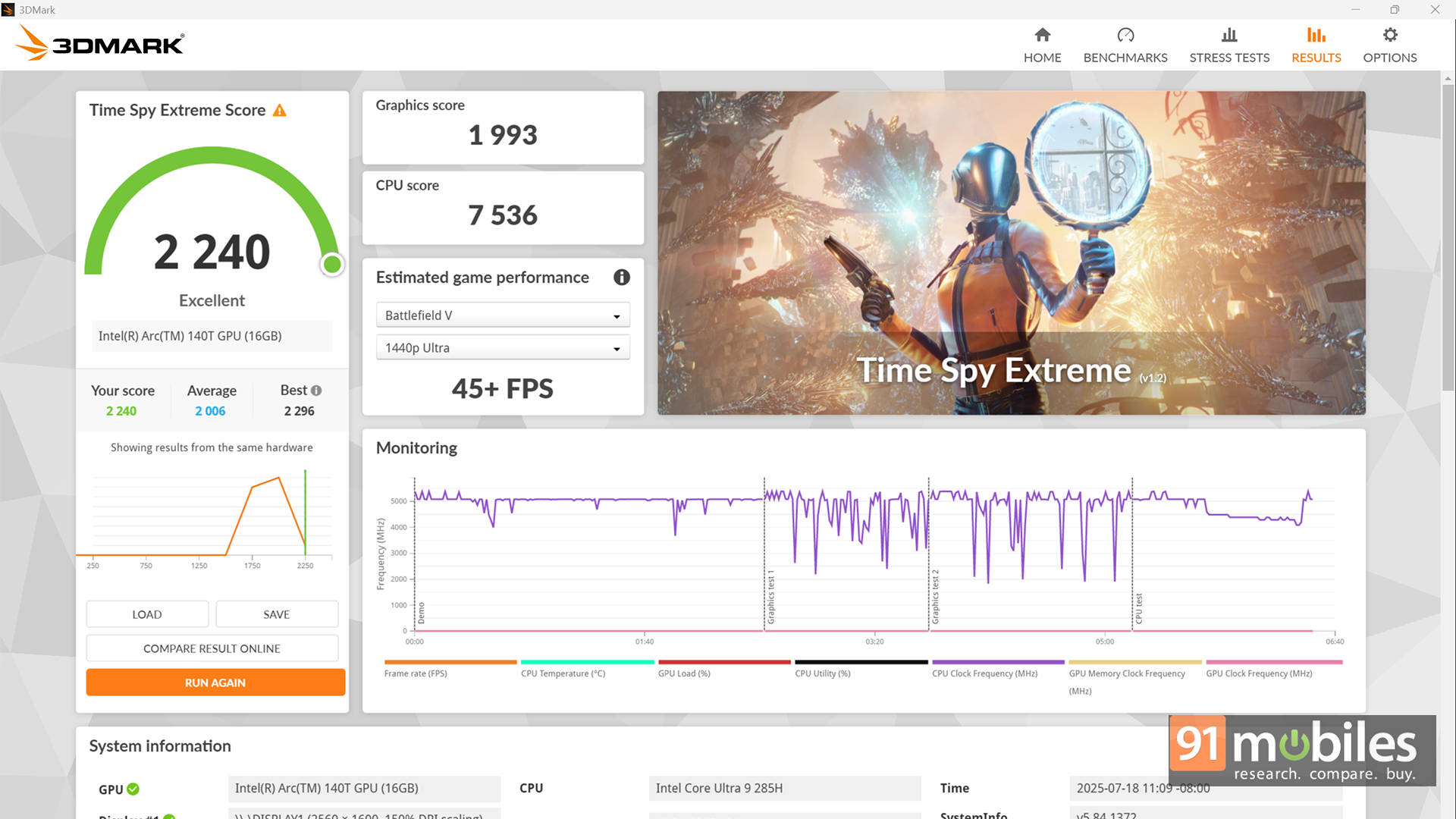The width and height of the screenshot is (1456, 819).
Task: Click the 3DMark logo in the header
Action: (100, 43)
